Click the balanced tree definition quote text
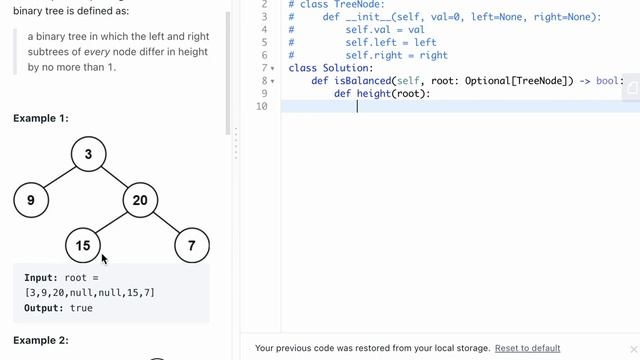 [x=118, y=52]
